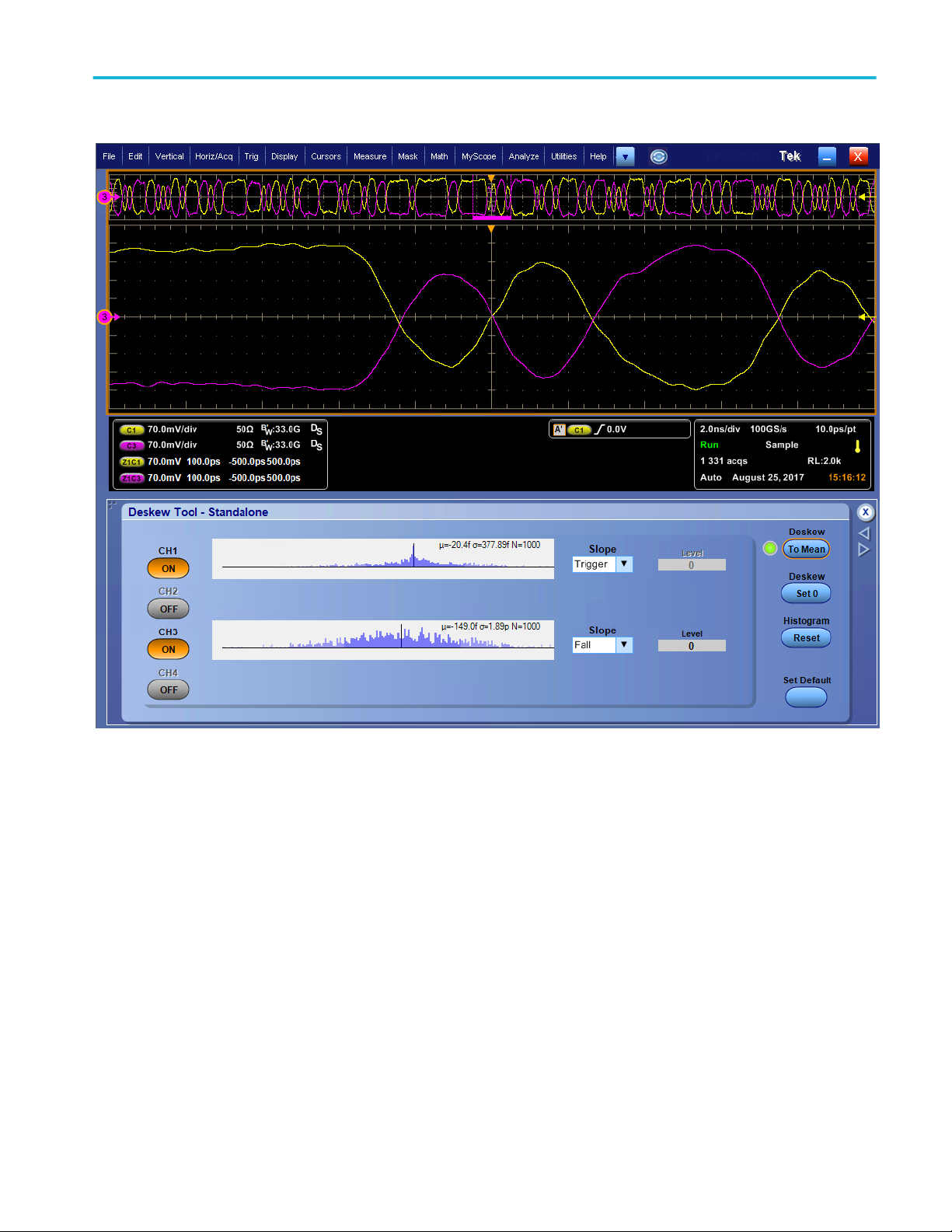Close the oscilloscope application window

tap(858, 156)
